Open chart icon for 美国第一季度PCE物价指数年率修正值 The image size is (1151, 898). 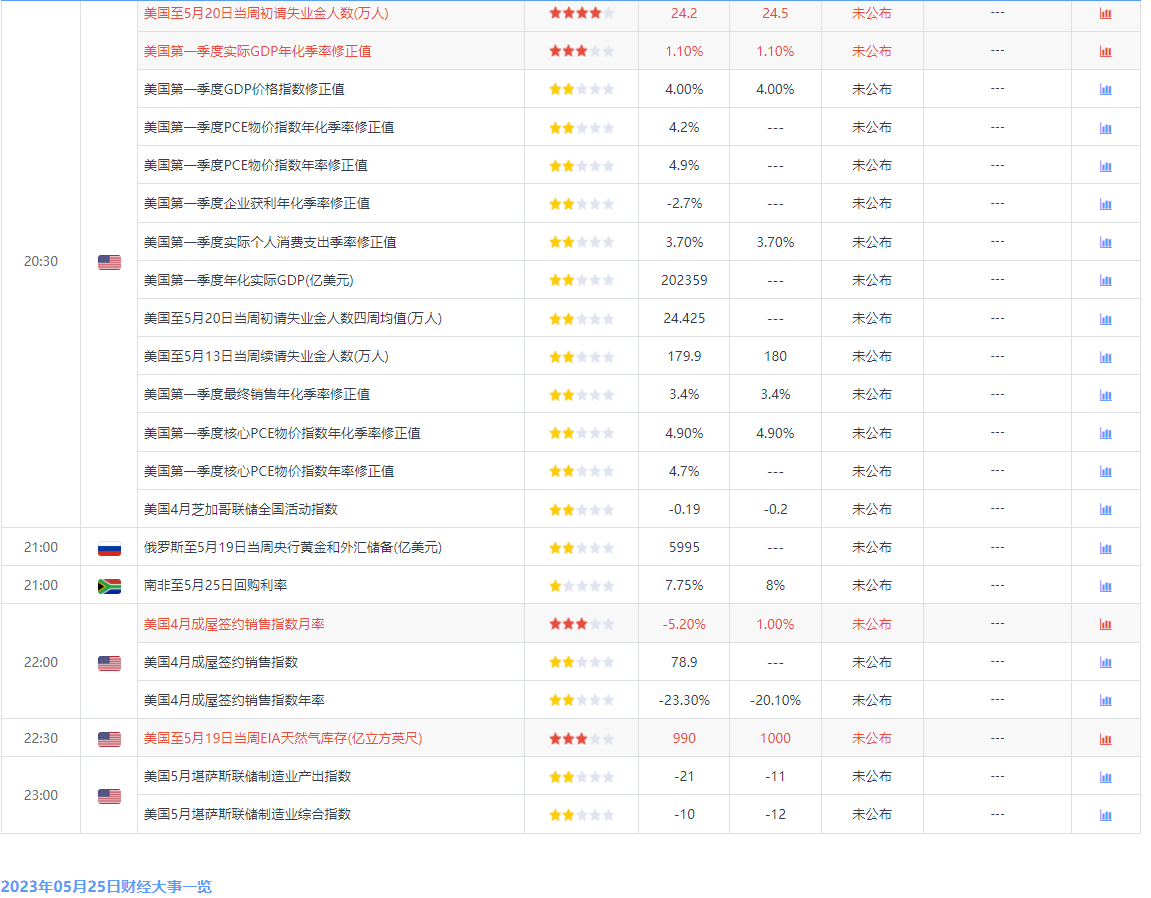coord(1105,166)
